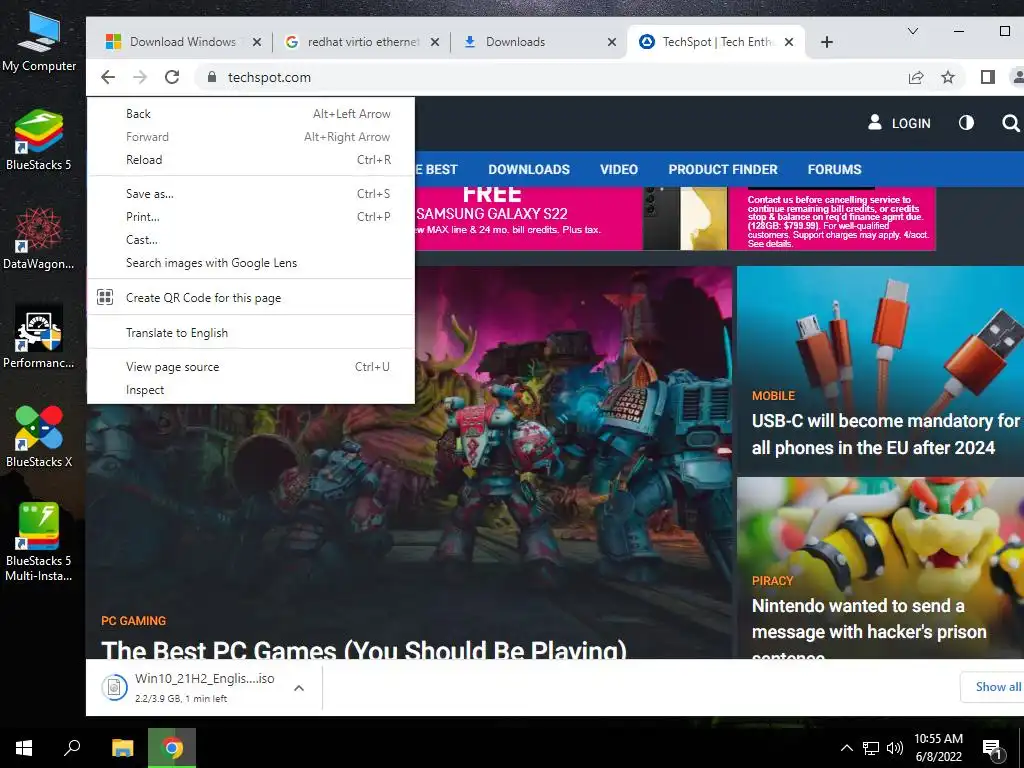Open the Windows Start menu
The height and width of the screenshot is (768, 1024).
(24, 748)
